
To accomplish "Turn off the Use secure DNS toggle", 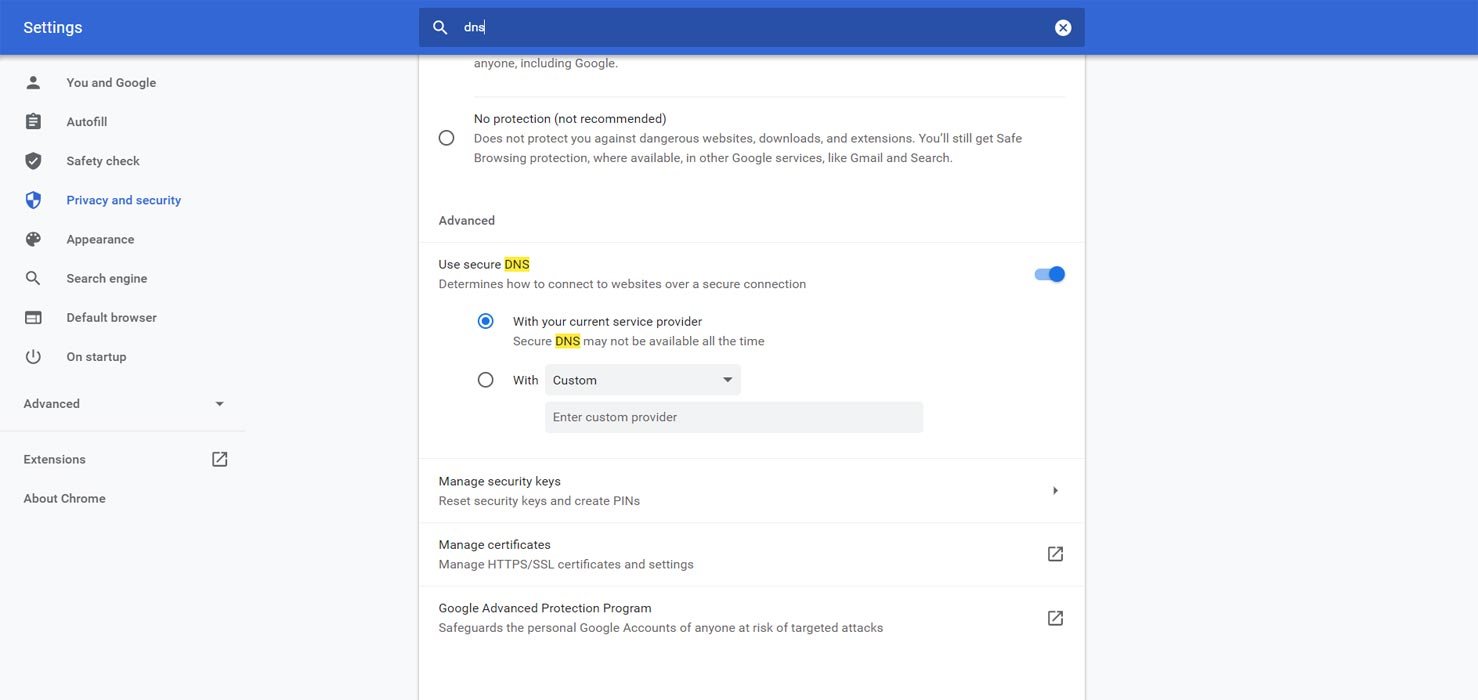I will pyautogui.click(x=1050, y=274).
